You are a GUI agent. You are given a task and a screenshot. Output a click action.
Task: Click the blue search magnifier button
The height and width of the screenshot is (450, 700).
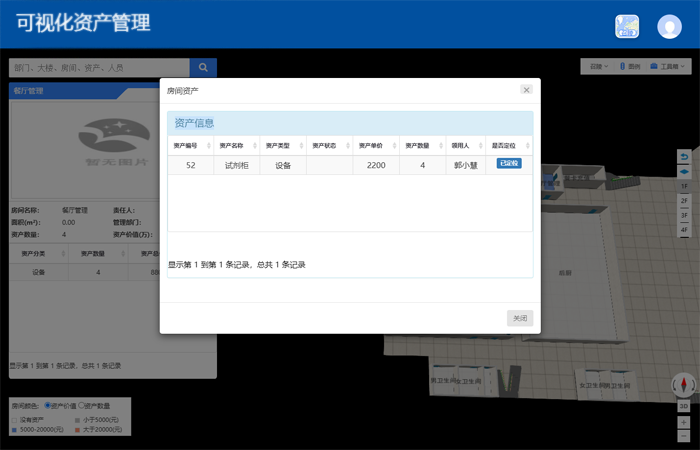click(x=203, y=68)
